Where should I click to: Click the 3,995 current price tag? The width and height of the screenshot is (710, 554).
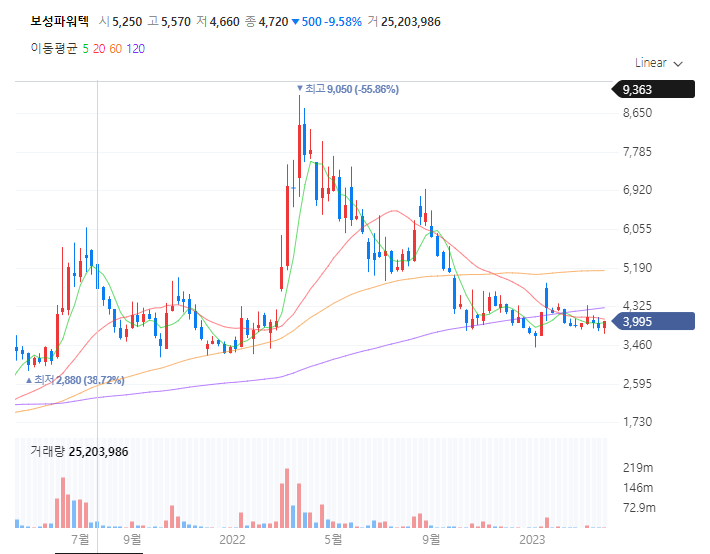tap(653, 321)
